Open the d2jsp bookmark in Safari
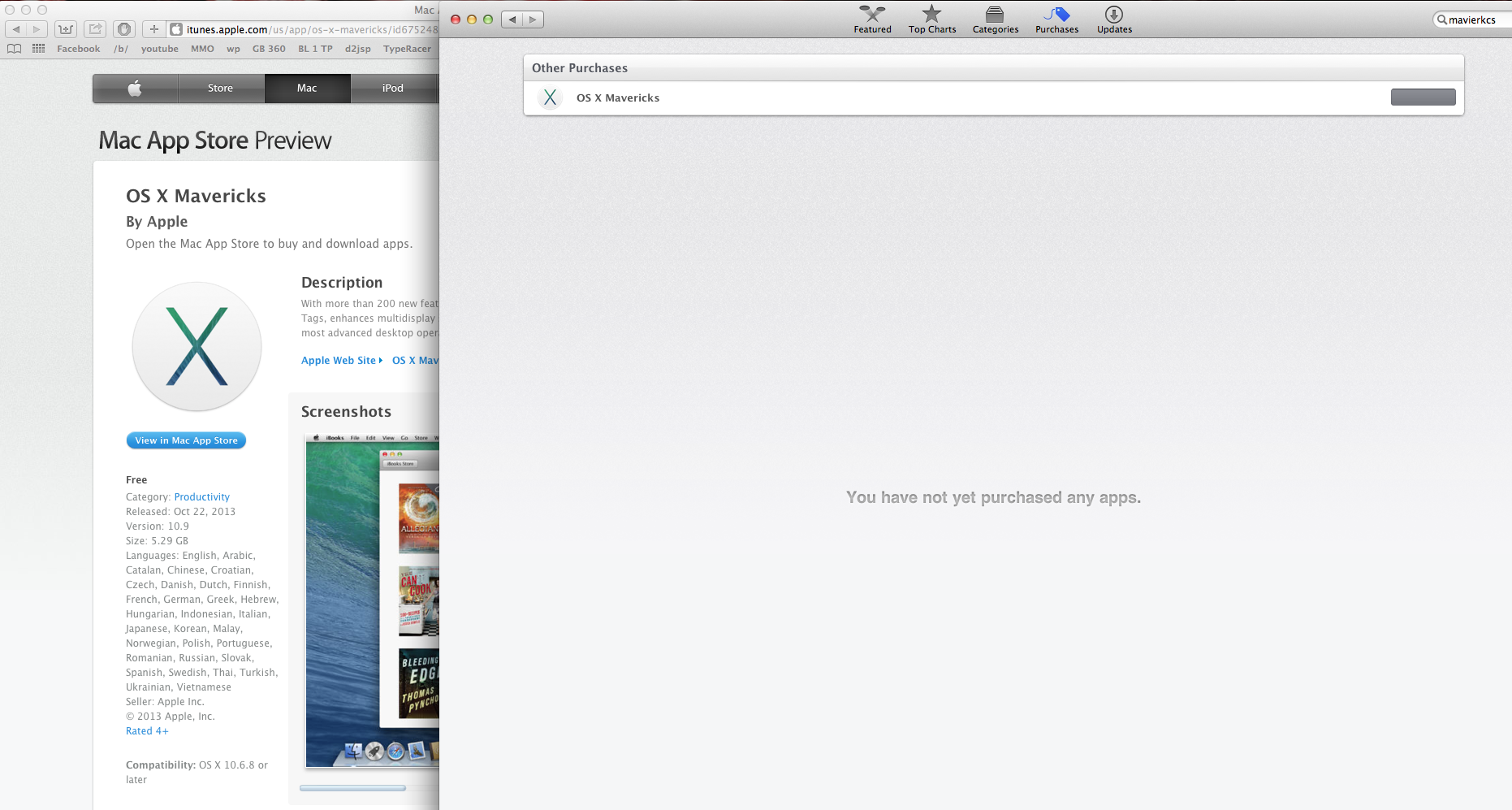The height and width of the screenshot is (810, 1512). [358, 49]
